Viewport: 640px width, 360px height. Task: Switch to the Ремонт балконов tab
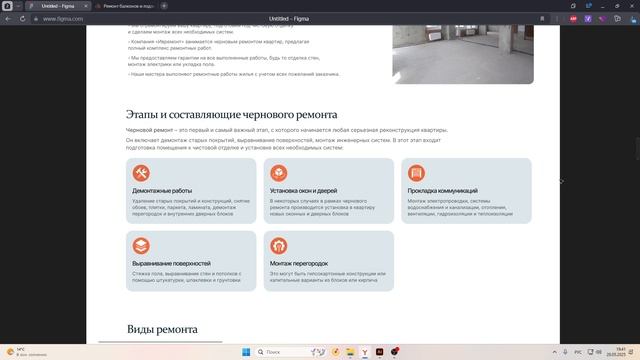coord(124,6)
